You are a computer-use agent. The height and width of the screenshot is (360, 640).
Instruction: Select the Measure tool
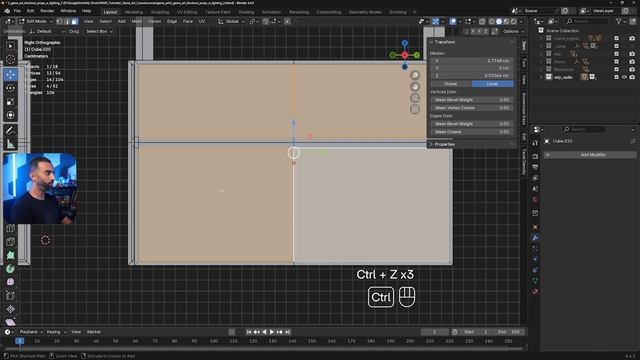(11, 144)
